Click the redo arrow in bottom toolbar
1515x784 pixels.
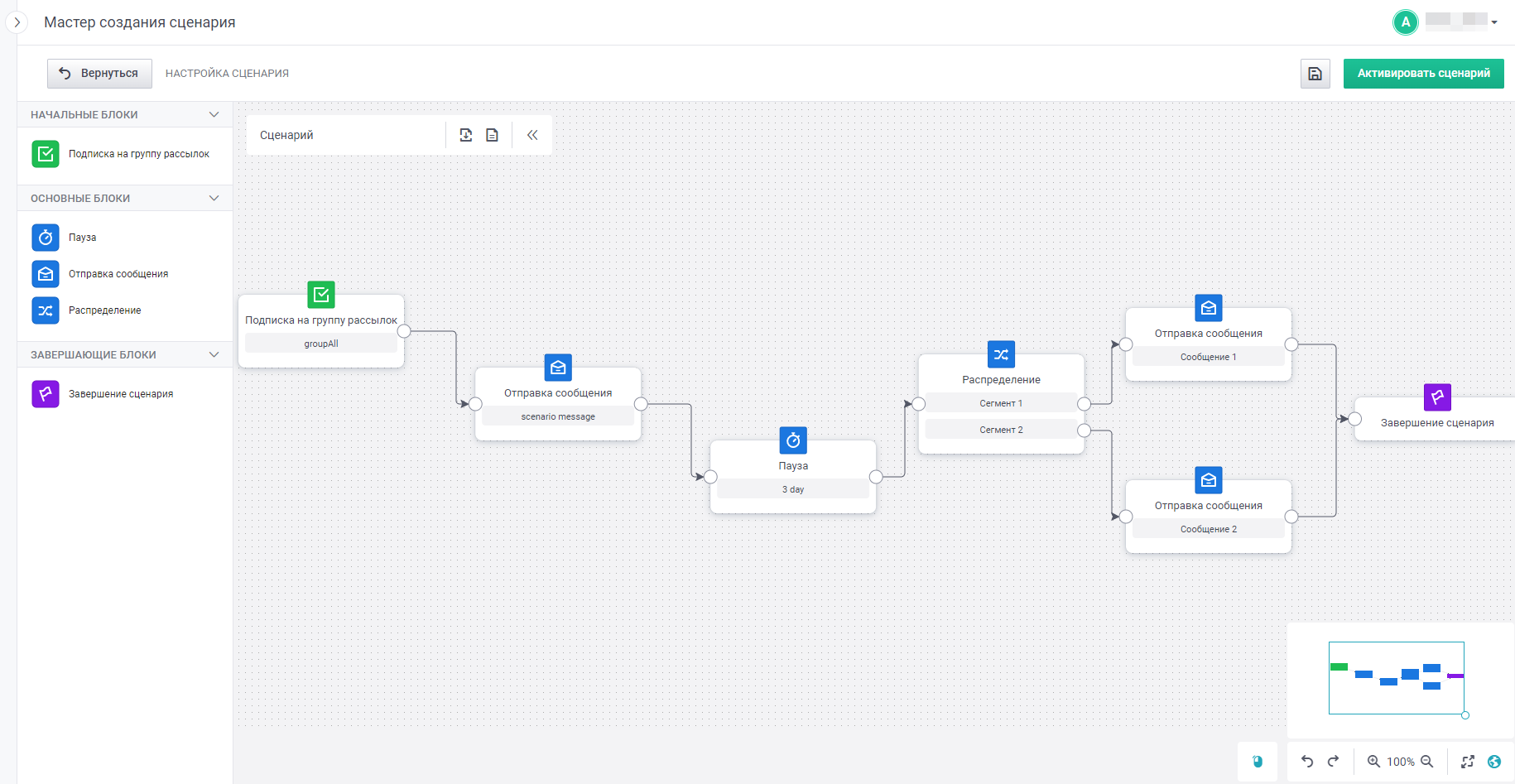click(1333, 762)
